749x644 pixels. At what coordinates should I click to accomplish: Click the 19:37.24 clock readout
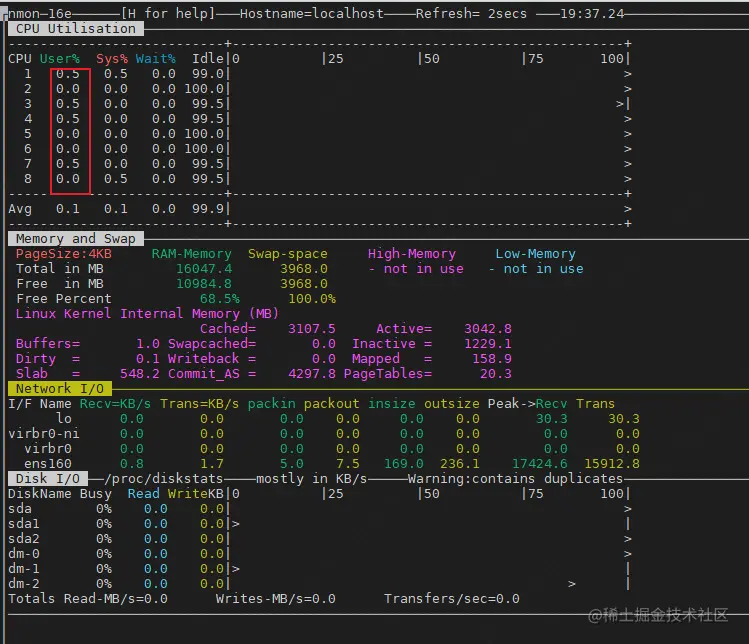(x=592, y=13)
